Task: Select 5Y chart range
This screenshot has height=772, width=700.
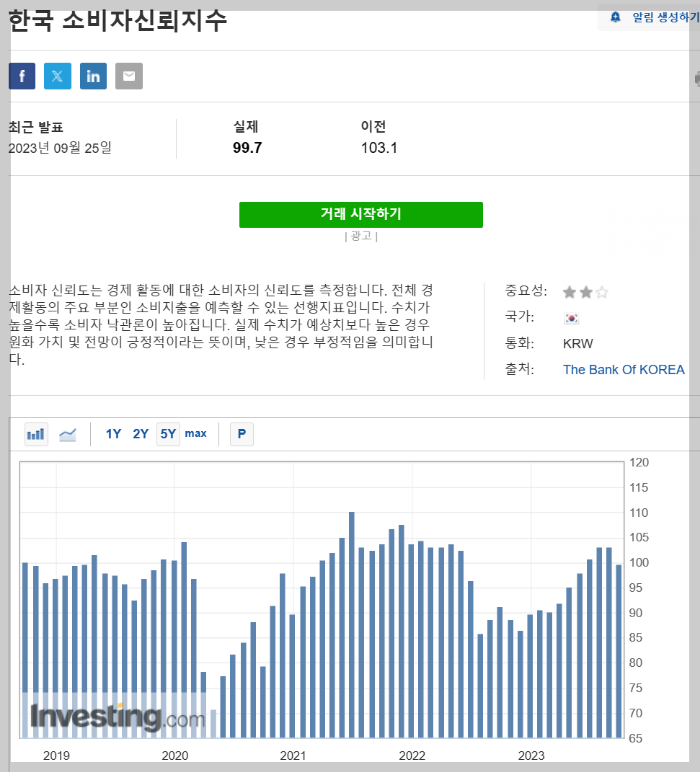Action: (x=168, y=434)
